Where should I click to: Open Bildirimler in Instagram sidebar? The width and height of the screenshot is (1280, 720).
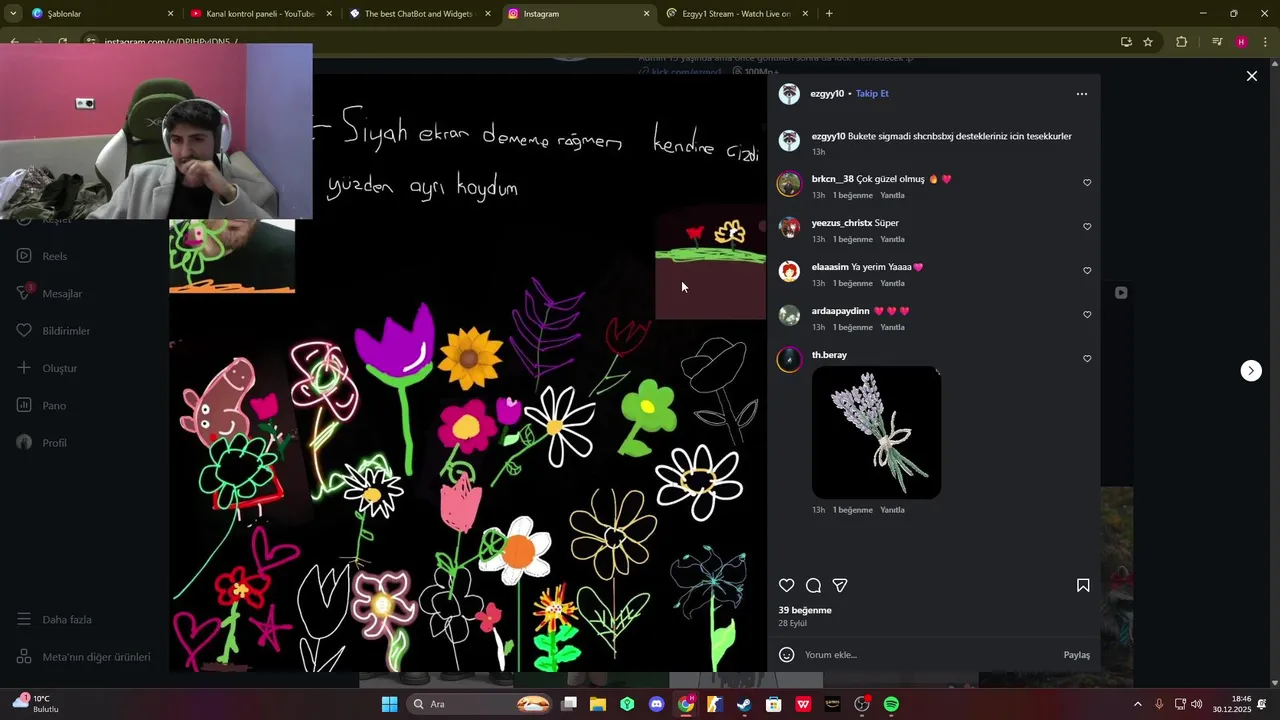53,331
